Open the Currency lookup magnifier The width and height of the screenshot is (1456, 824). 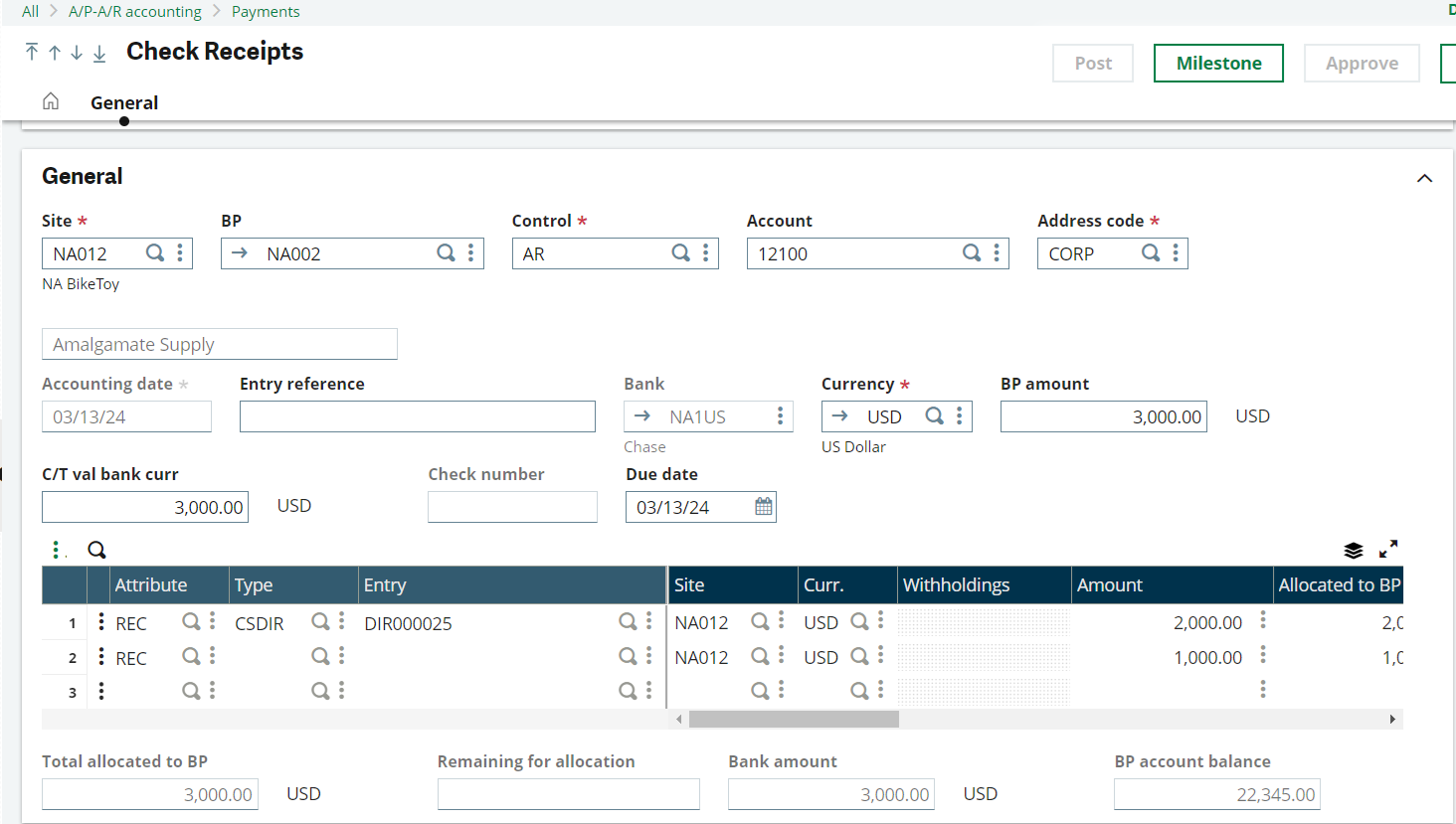(935, 415)
